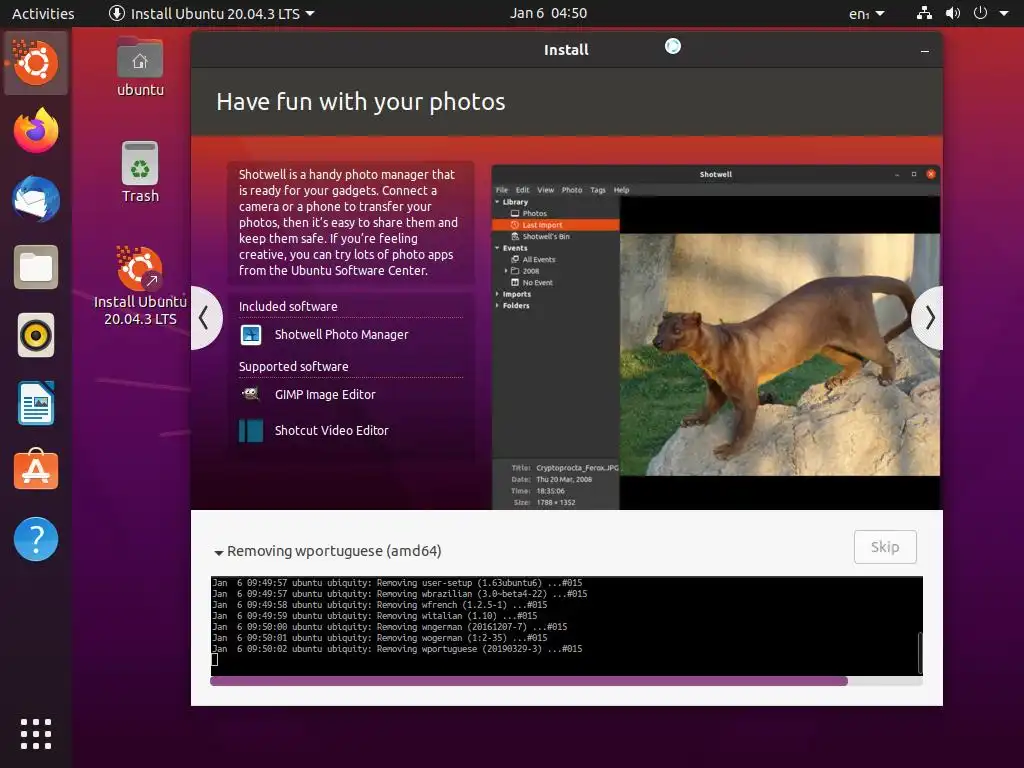Click the Shotcut Video Editor icon
Image resolution: width=1024 pixels, height=768 pixels.
(x=251, y=430)
